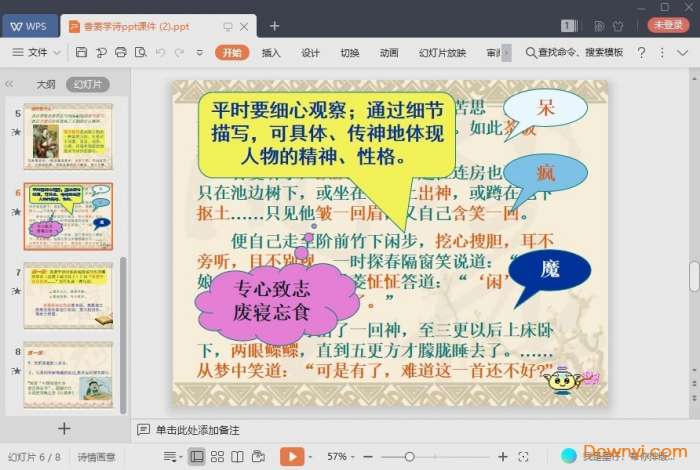Collapse the ribbon chevron
The image size is (700, 470).
[x=682, y=53]
